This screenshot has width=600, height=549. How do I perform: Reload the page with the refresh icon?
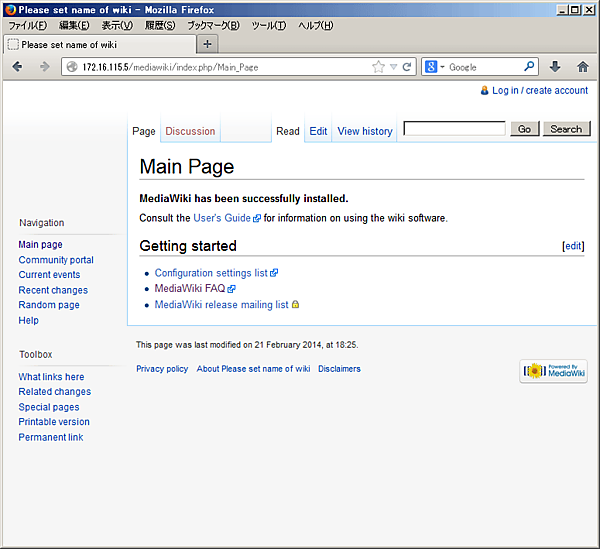coord(407,67)
